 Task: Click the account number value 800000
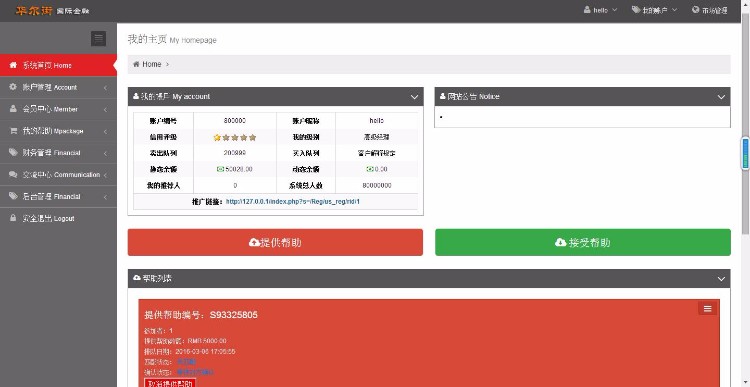[x=235, y=121]
